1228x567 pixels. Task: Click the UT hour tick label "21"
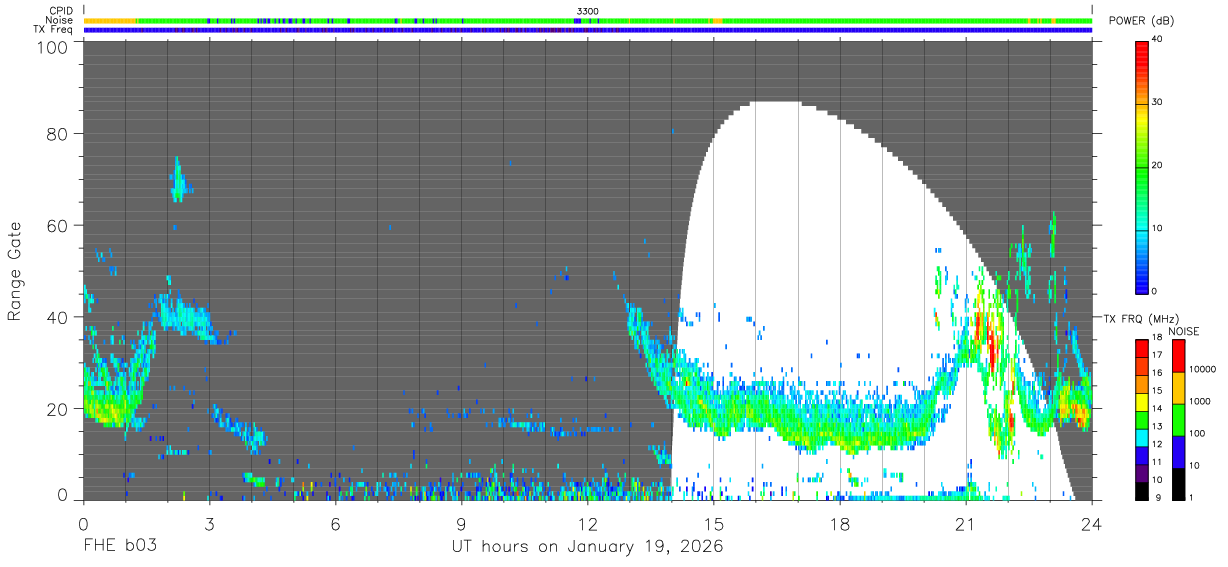pyautogui.click(x=965, y=523)
